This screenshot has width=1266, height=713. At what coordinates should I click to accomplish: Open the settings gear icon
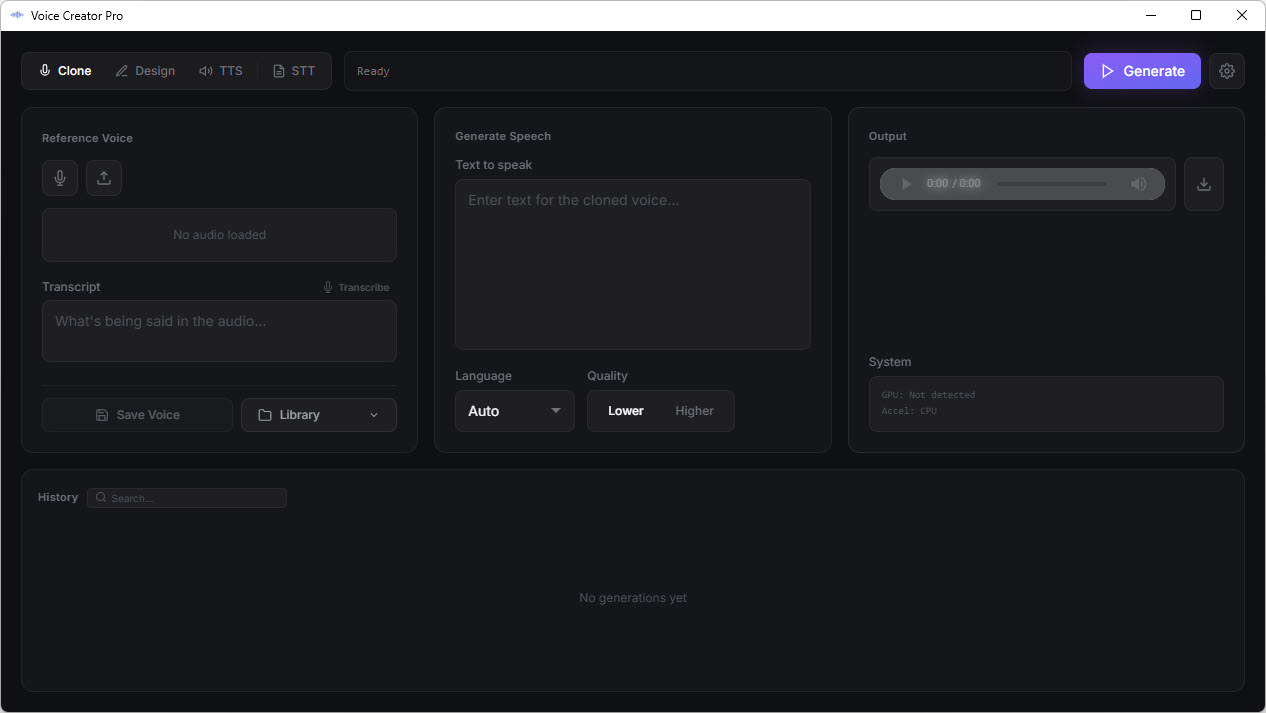[x=1227, y=70]
